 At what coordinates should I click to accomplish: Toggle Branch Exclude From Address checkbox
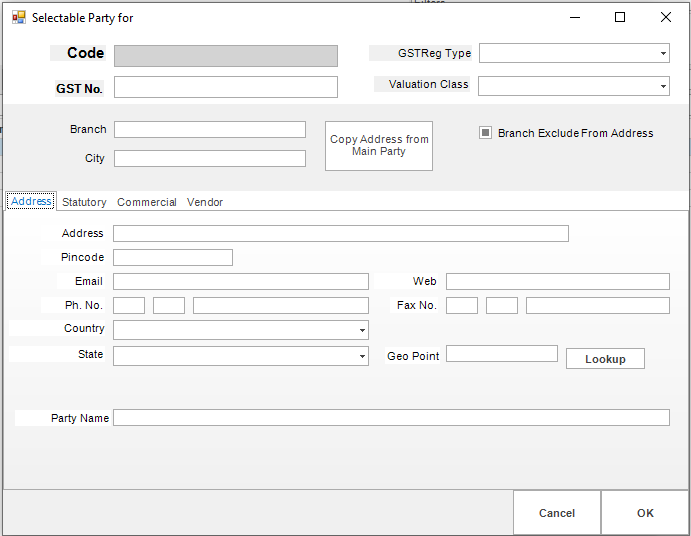coord(486,133)
